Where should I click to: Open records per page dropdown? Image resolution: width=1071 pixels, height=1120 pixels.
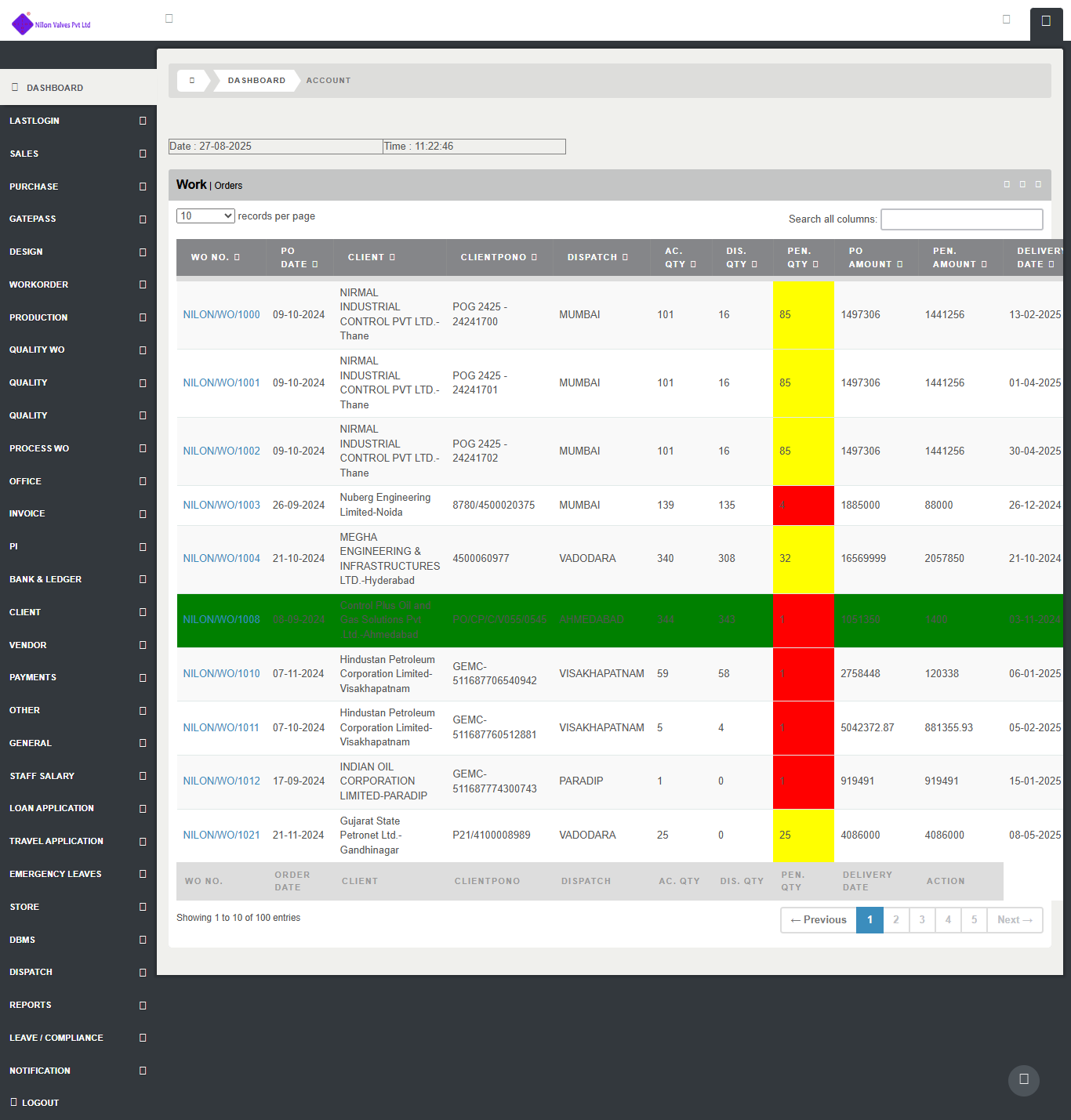(205, 216)
